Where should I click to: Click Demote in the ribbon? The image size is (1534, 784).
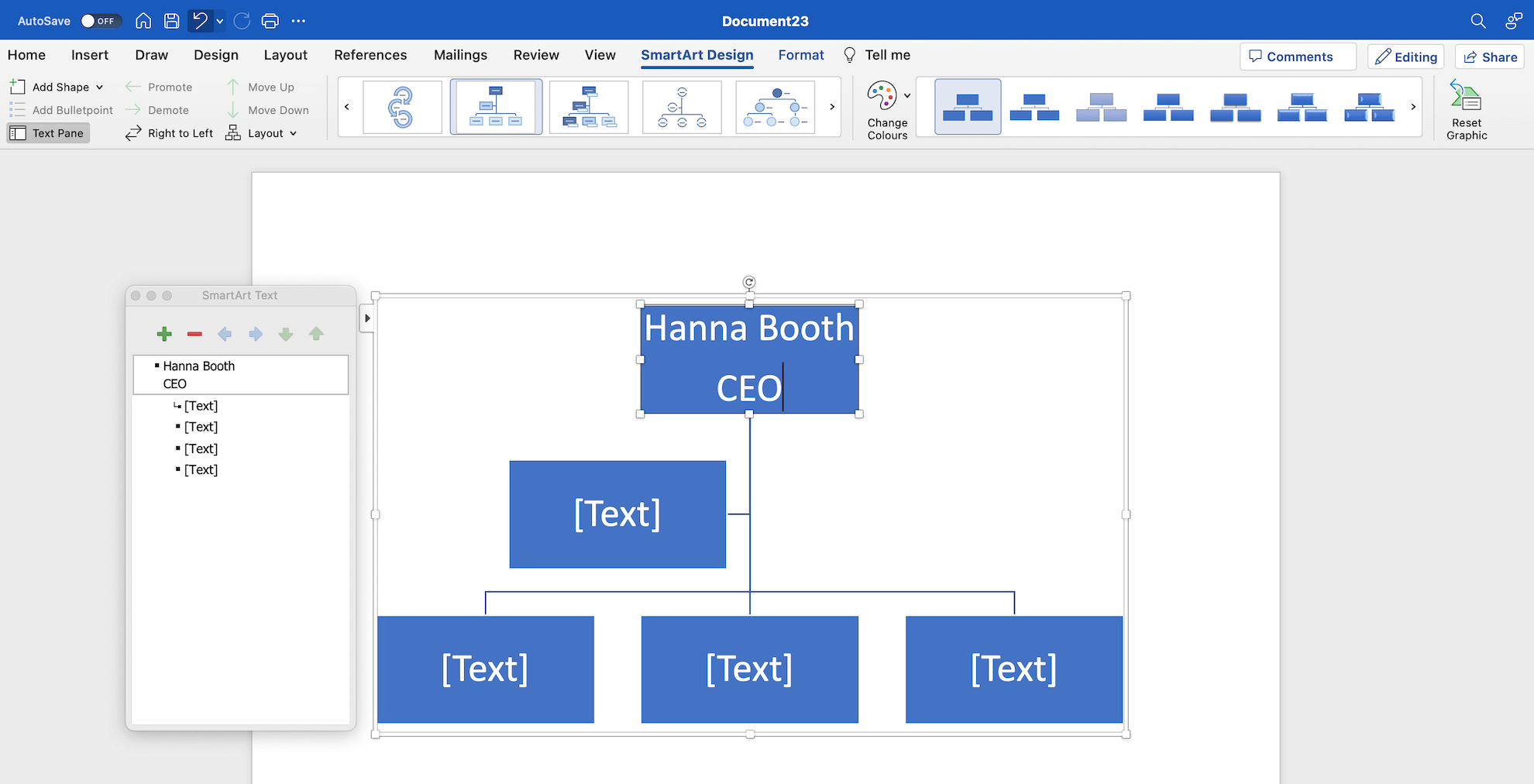tap(157, 110)
